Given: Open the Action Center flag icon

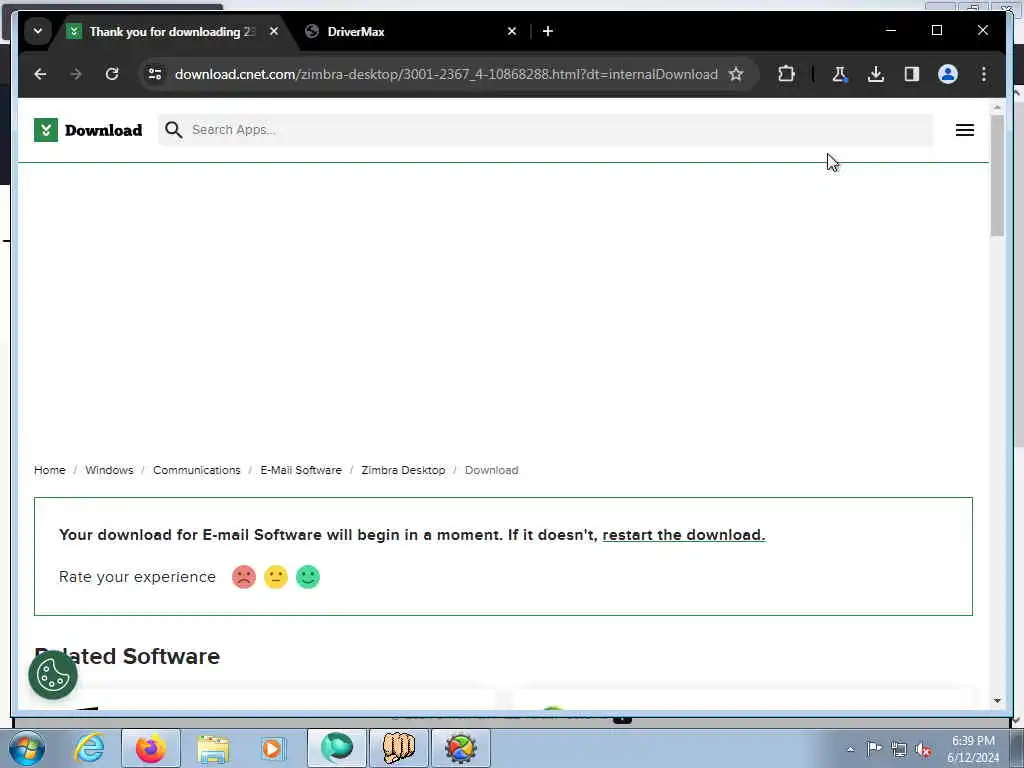Looking at the screenshot, I should 874,749.
